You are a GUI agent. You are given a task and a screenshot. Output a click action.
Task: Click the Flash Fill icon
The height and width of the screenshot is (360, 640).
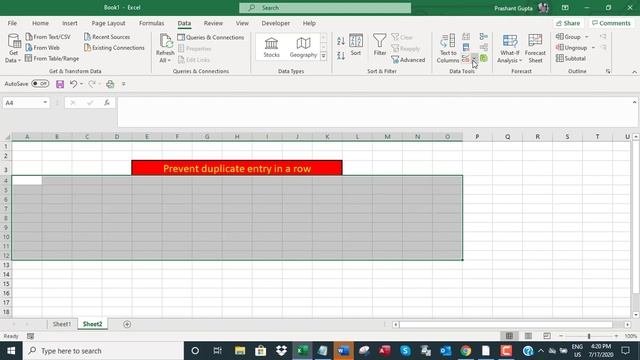pos(466,37)
